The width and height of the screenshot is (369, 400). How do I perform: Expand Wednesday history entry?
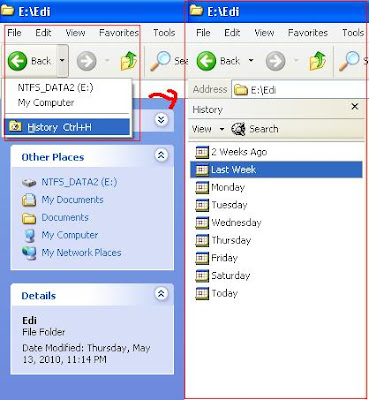pos(228,223)
